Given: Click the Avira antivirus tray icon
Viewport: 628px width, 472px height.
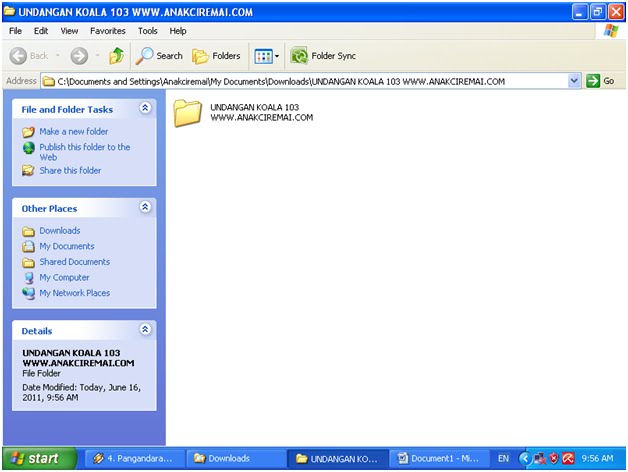Looking at the screenshot, I should pos(568,458).
